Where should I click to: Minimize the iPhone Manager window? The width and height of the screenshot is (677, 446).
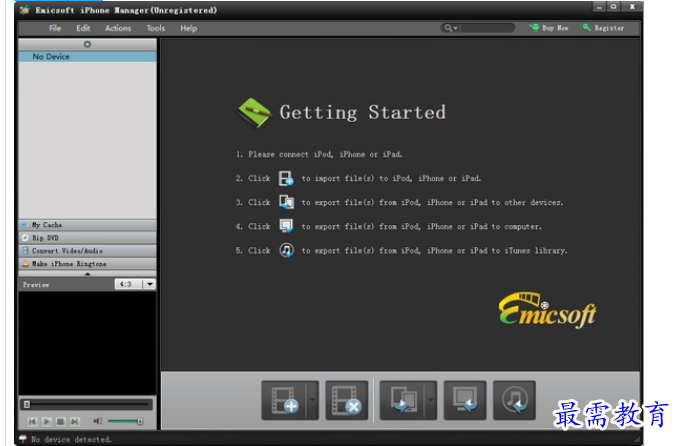(598, 7)
